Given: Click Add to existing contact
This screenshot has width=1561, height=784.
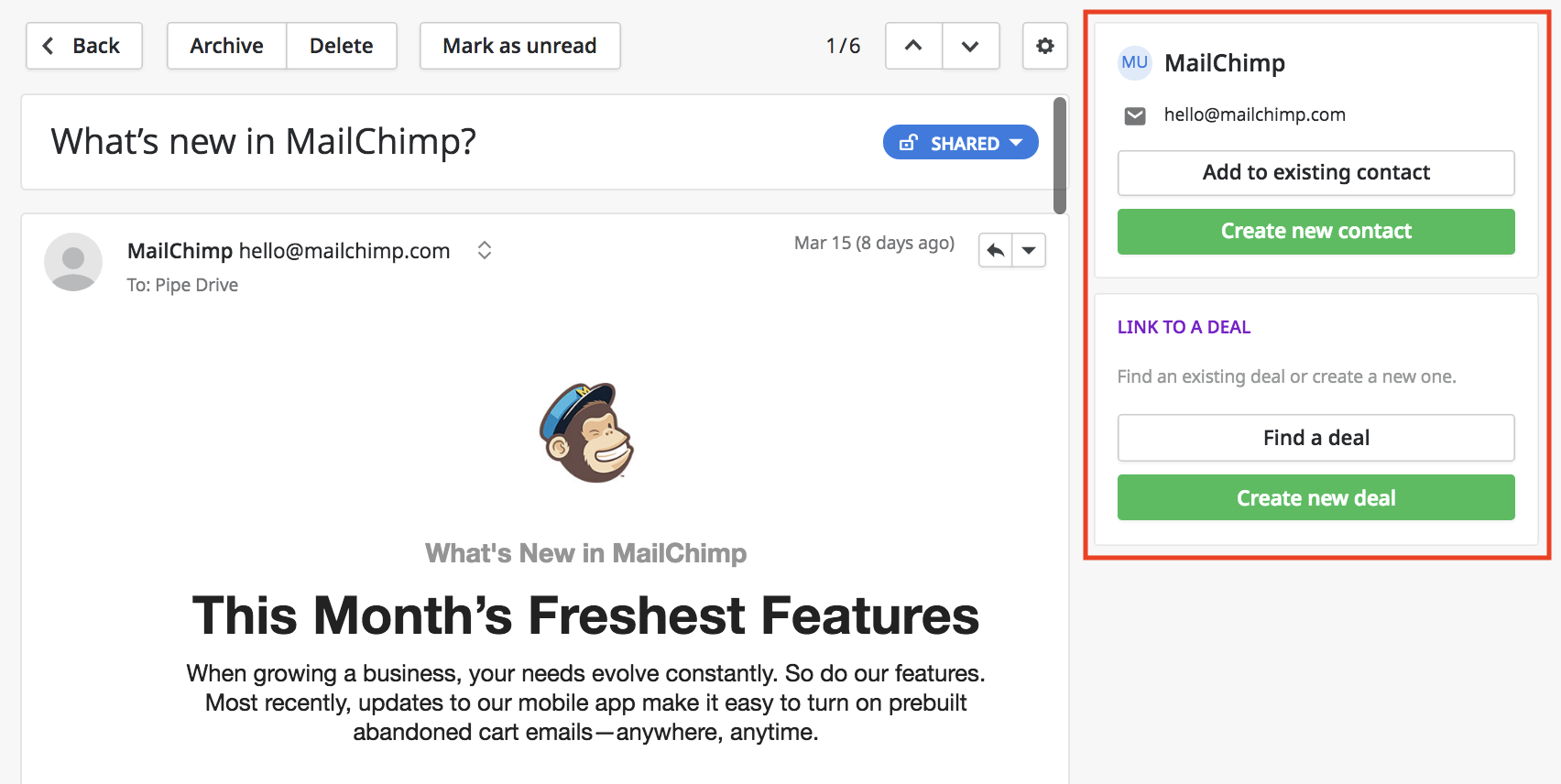Looking at the screenshot, I should pyautogui.click(x=1315, y=173).
